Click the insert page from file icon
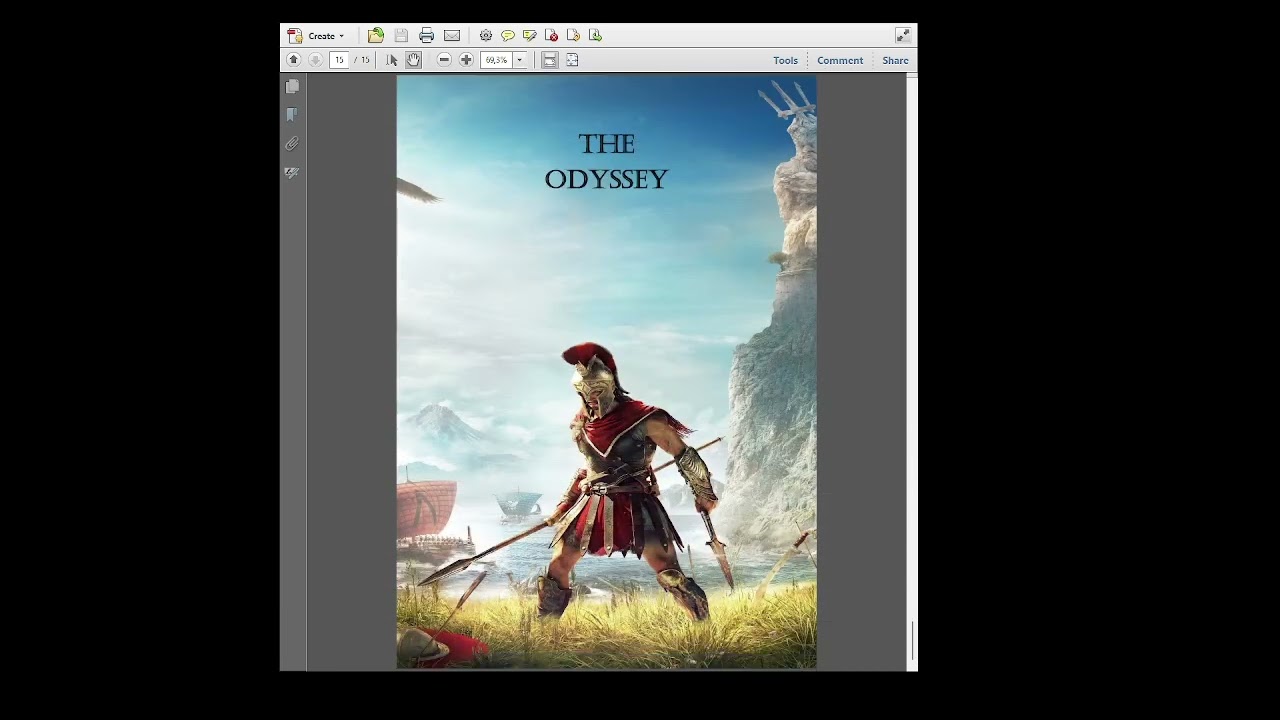 pyautogui.click(x=574, y=36)
